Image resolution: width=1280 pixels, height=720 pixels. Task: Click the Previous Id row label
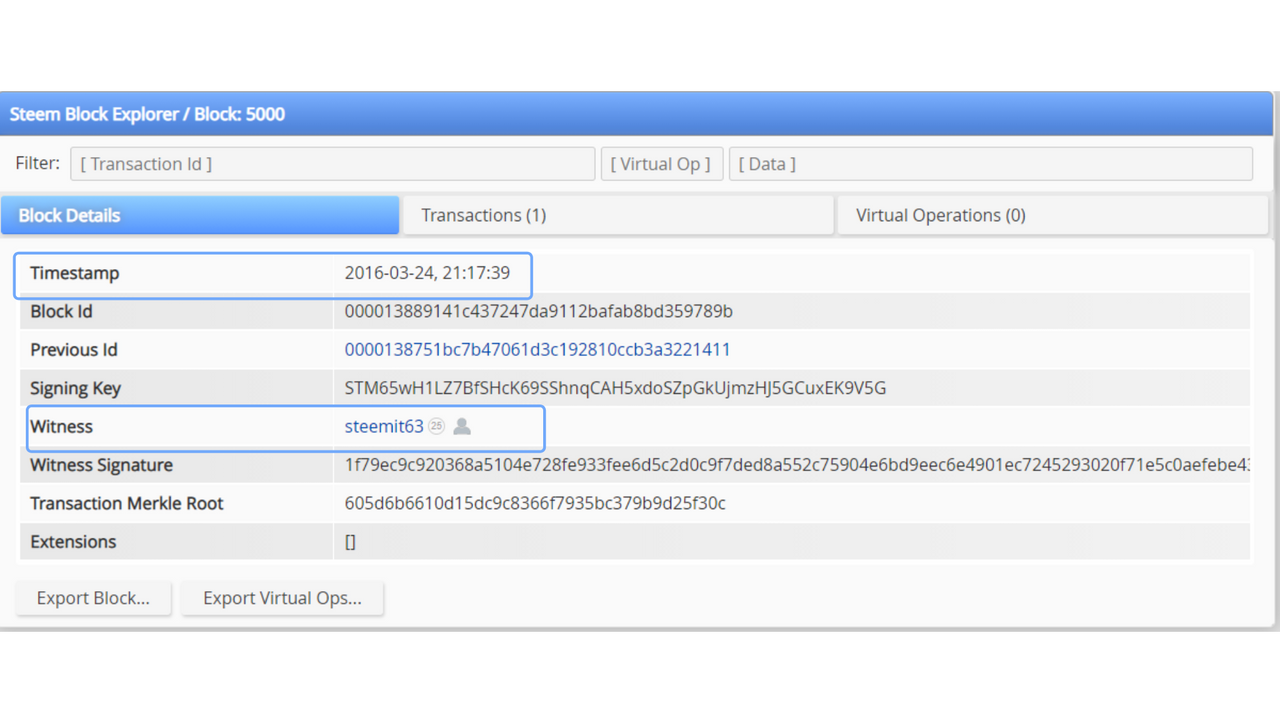point(74,350)
